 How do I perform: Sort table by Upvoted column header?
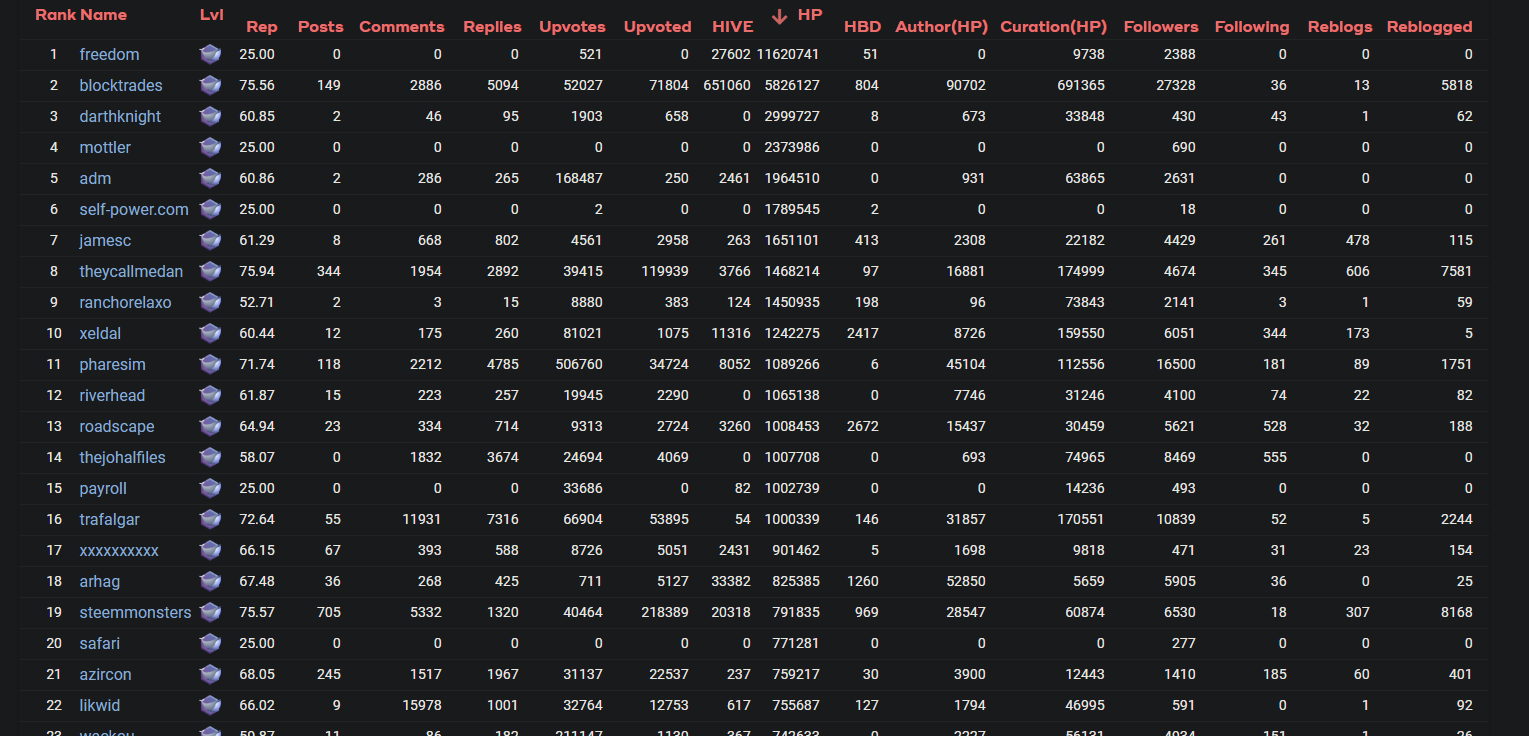(x=657, y=27)
